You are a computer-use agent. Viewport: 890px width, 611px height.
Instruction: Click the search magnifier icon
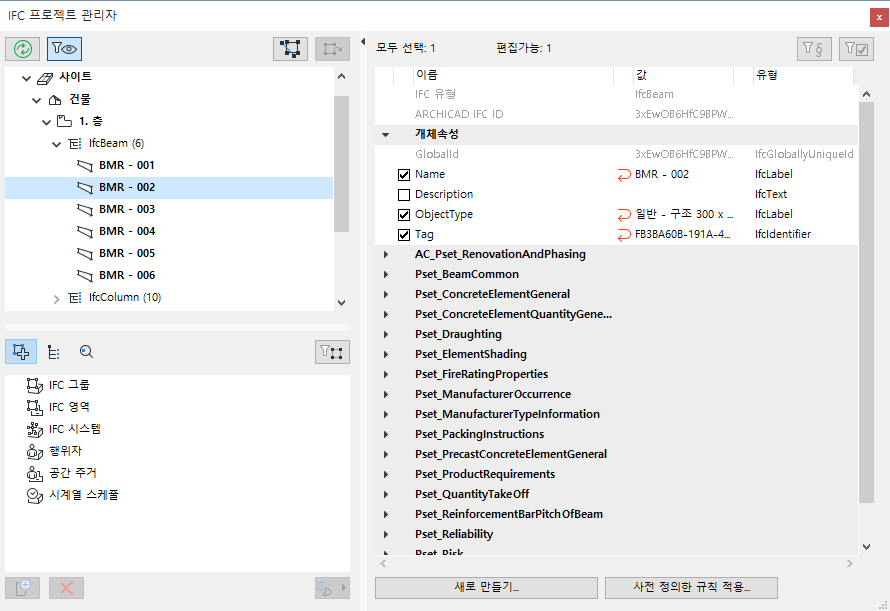click(x=86, y=352)
